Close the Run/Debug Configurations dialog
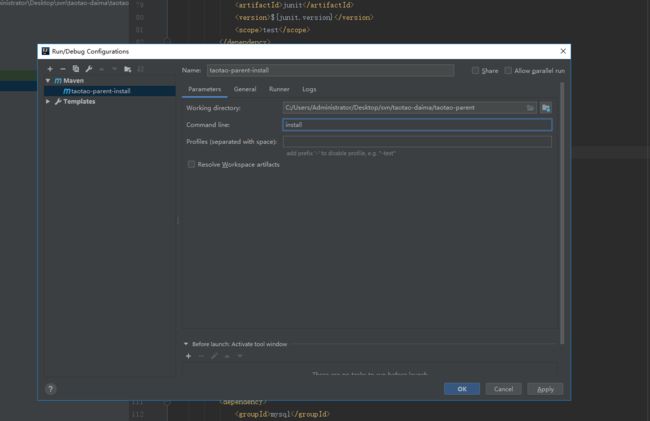 pyautogui.click(x=563, y=51)
